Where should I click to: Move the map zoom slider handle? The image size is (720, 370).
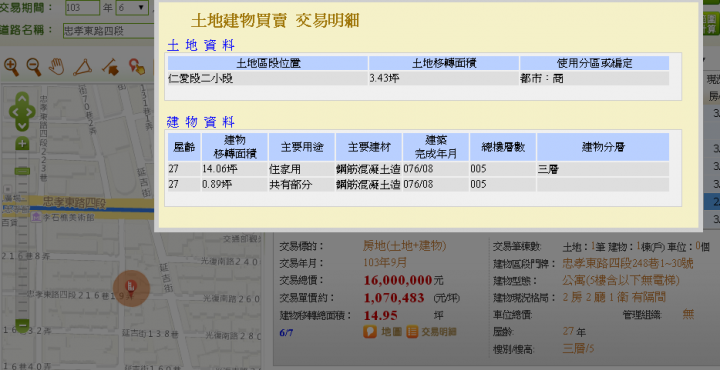(x=22, y=171)
